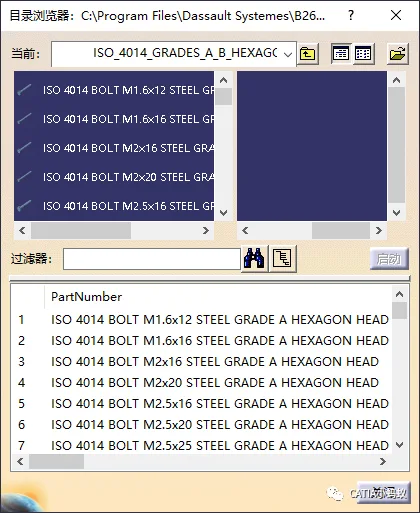The height and width of the screenshot is (513, 420).
Task: Click the item list vertical scrollbar thumb
Action: [x=224, y=97]
